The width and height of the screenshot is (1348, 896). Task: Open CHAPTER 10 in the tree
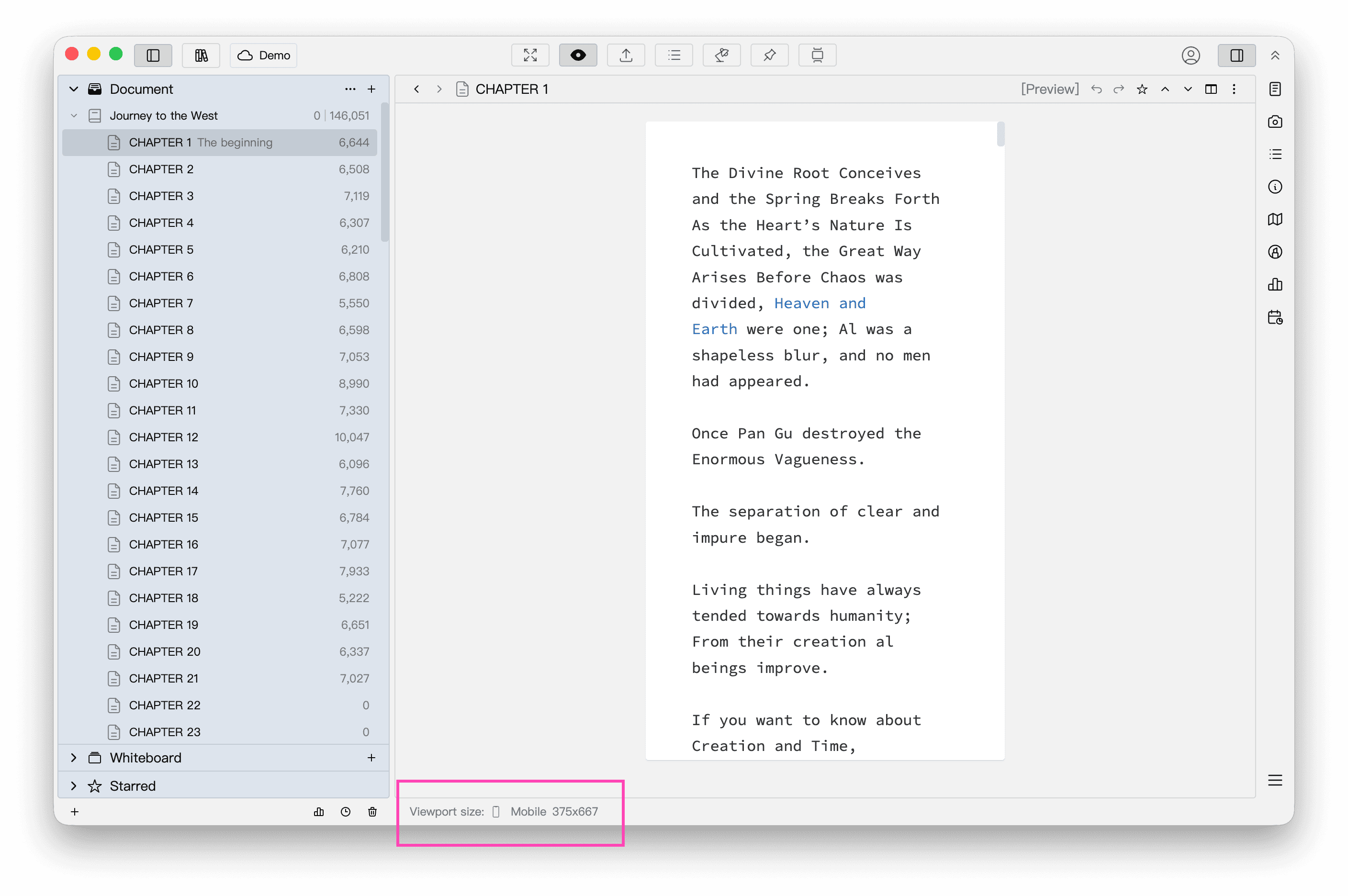219,383
